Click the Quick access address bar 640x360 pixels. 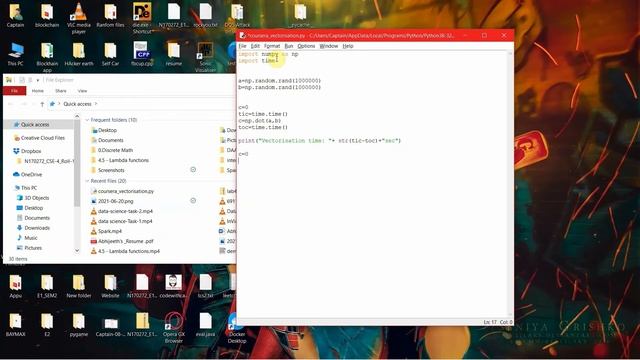pos(141,104)
